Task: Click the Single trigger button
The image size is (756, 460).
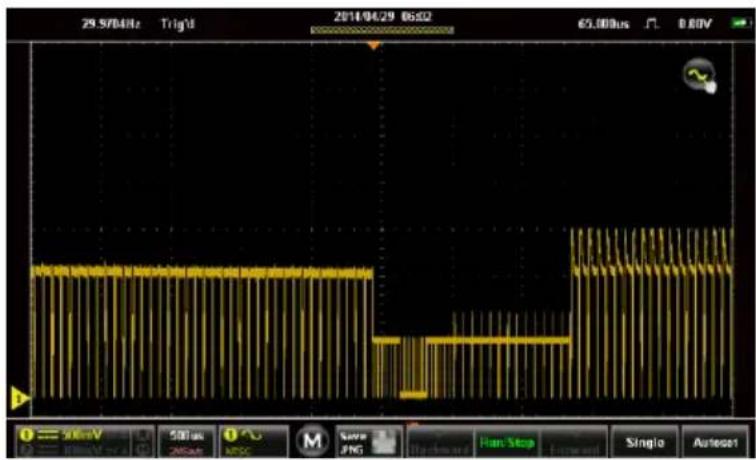Action: 645,442
